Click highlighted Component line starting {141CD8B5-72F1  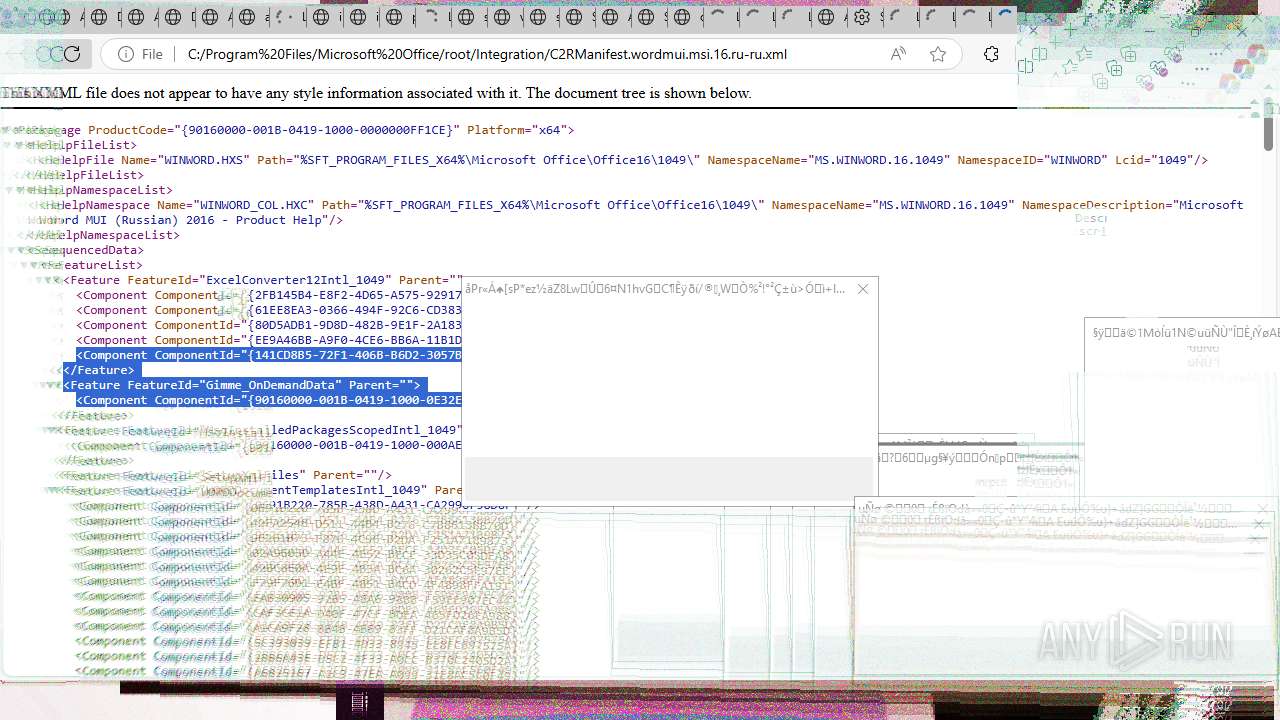point(269,355)
